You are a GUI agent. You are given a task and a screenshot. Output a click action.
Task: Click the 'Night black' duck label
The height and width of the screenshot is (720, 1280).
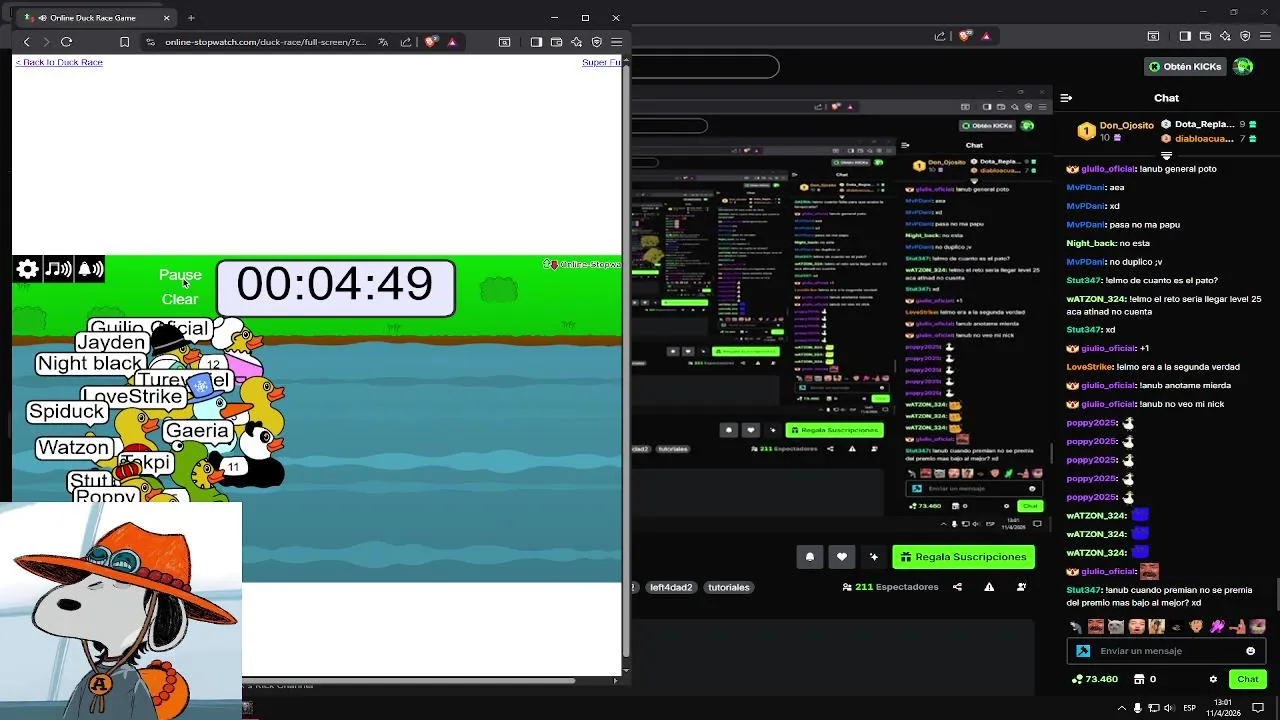(x=91, y=364)
